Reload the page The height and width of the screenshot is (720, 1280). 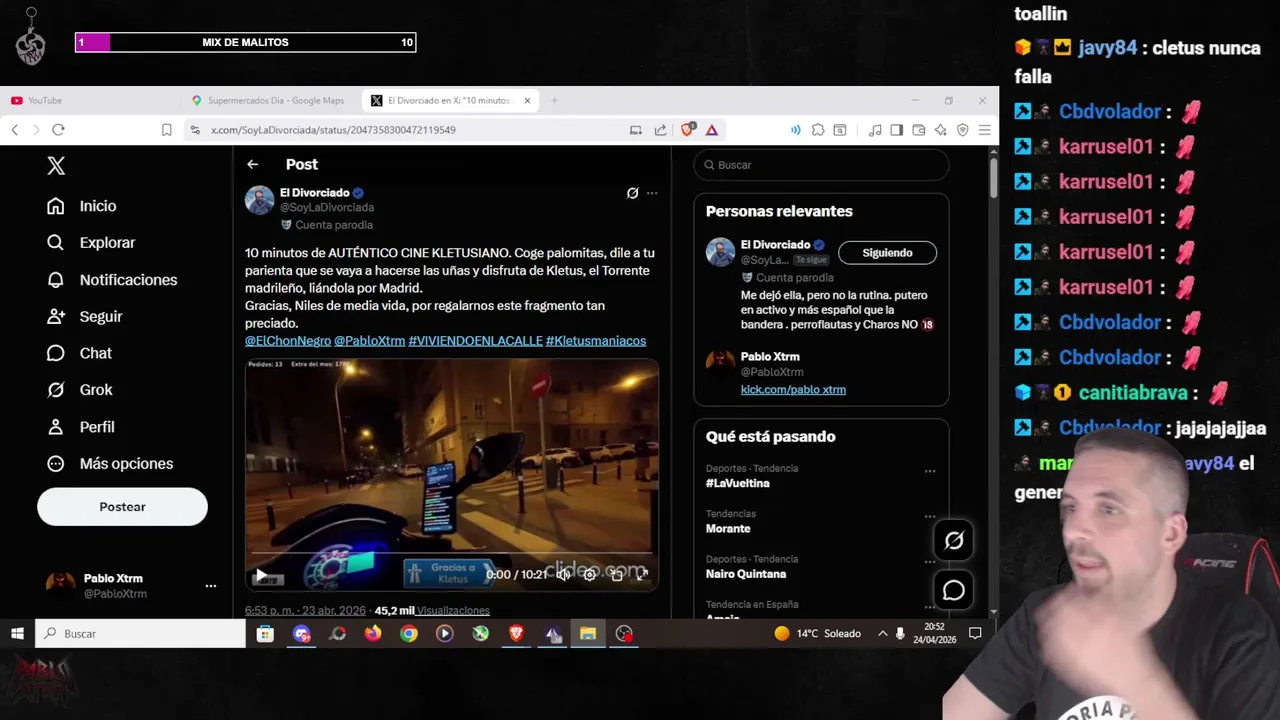58,130
